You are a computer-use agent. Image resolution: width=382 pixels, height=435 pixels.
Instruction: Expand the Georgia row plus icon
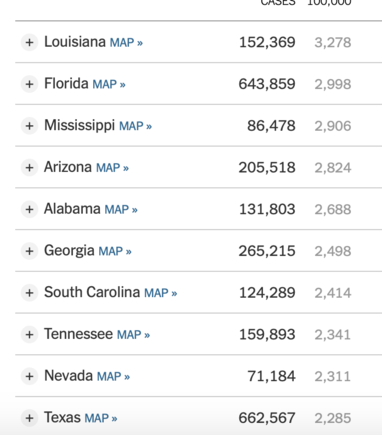[29, 251]
